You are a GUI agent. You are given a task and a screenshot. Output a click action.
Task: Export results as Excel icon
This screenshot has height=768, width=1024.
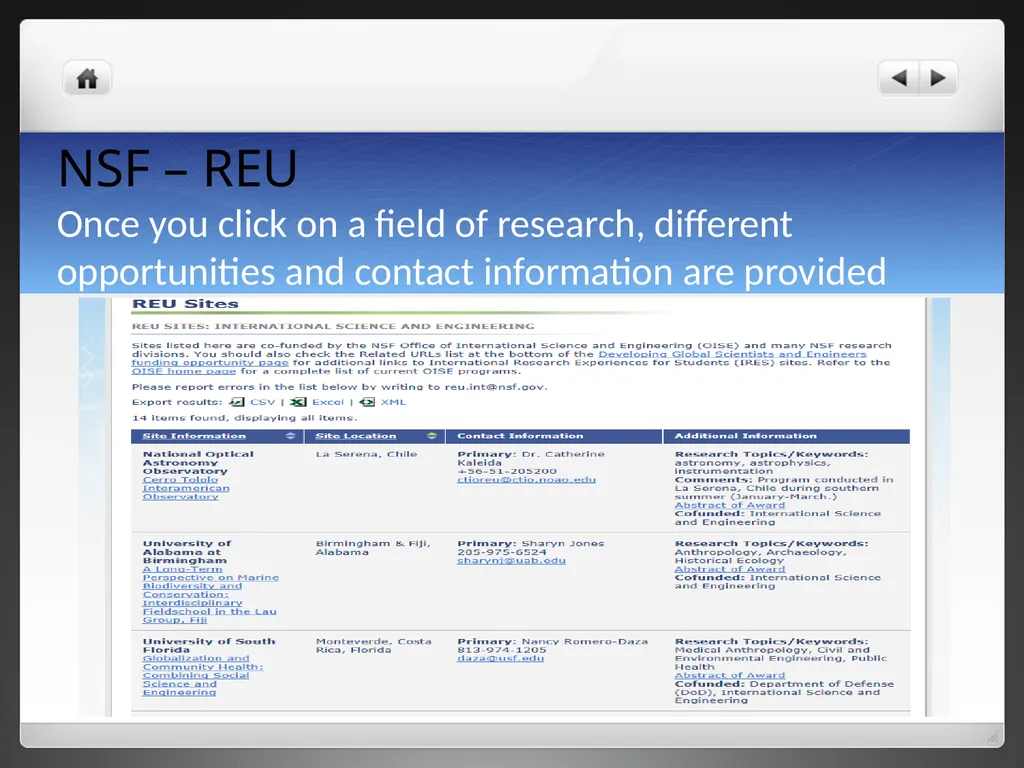[298, 402]
